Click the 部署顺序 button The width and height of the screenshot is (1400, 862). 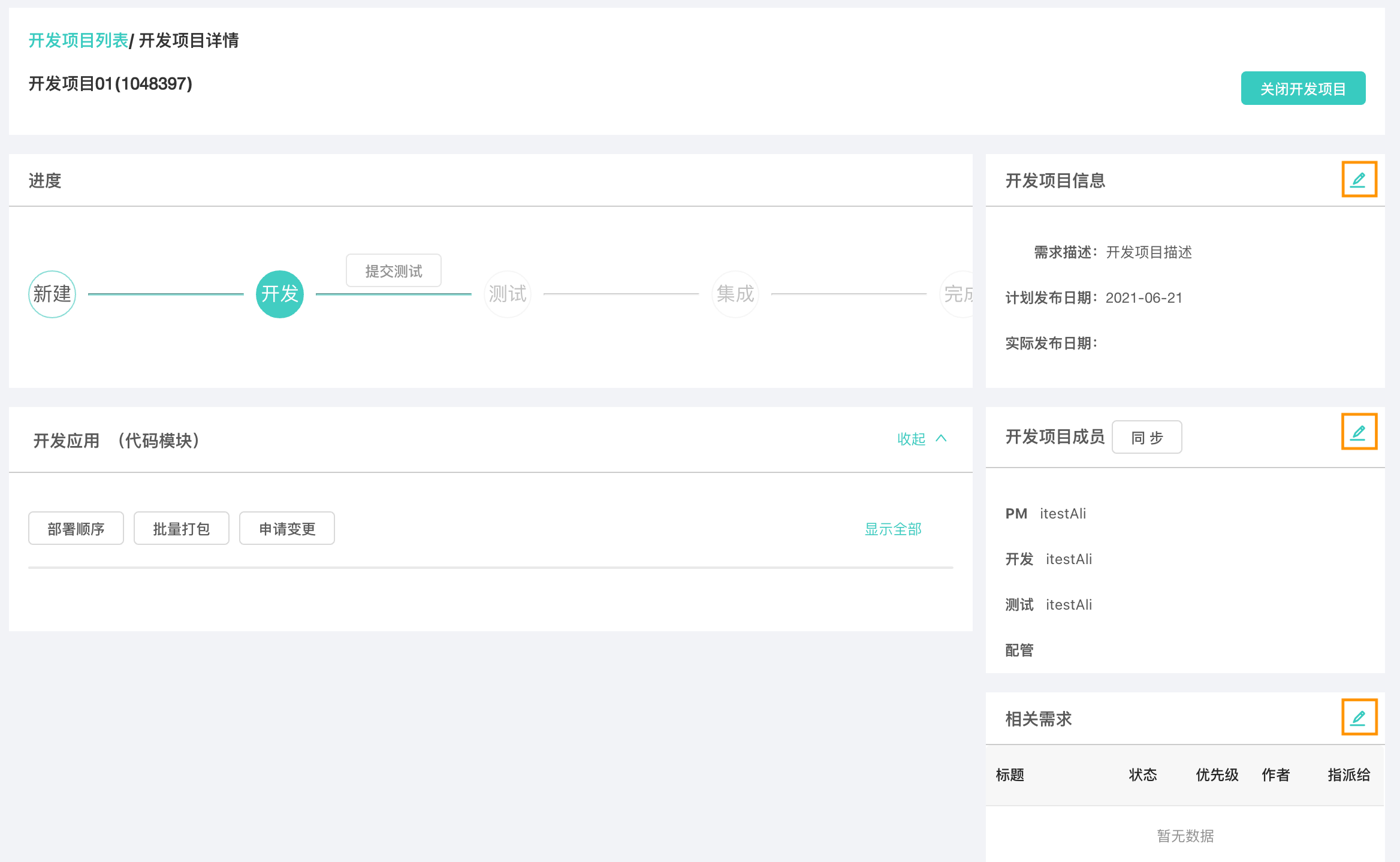pos(76,528)
